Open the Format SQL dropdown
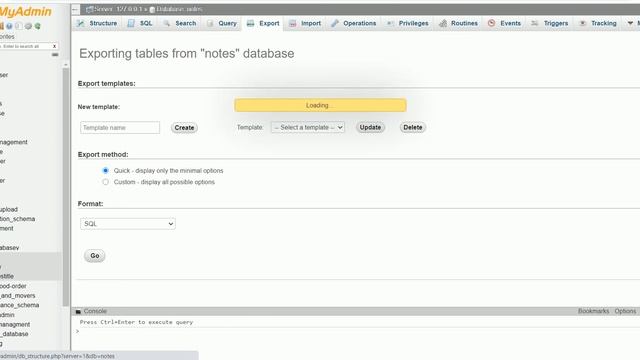The height and width of the screenshot is (360, 640). click(x=128, y=224)
